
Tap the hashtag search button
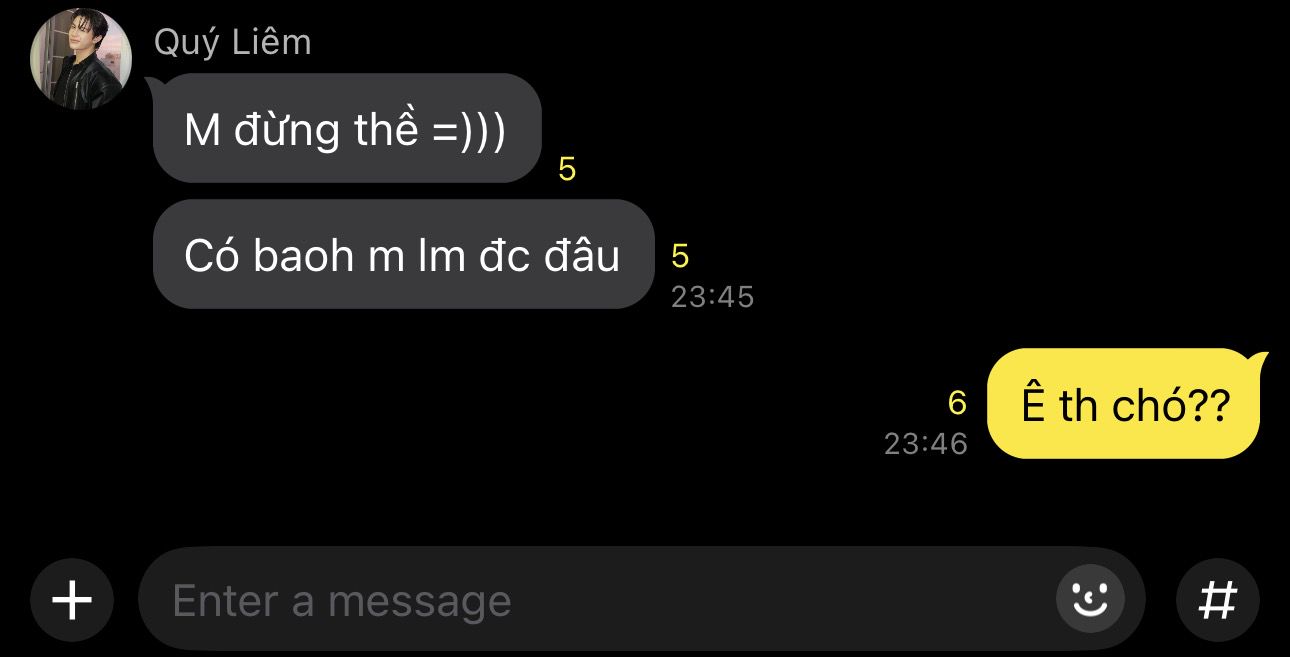tap(1217, 600)
